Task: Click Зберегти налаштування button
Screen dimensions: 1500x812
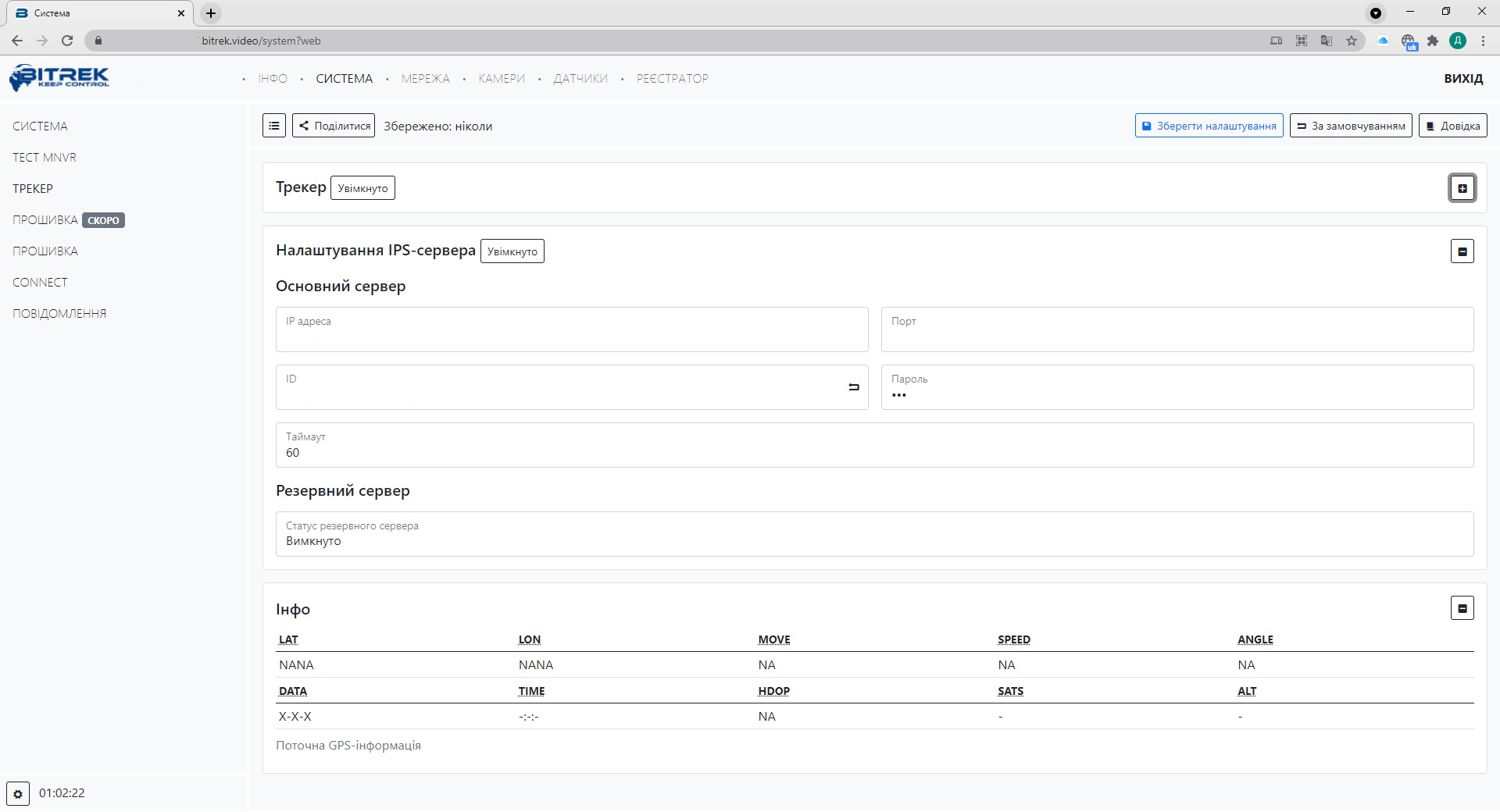Action: coord(1209,126)
